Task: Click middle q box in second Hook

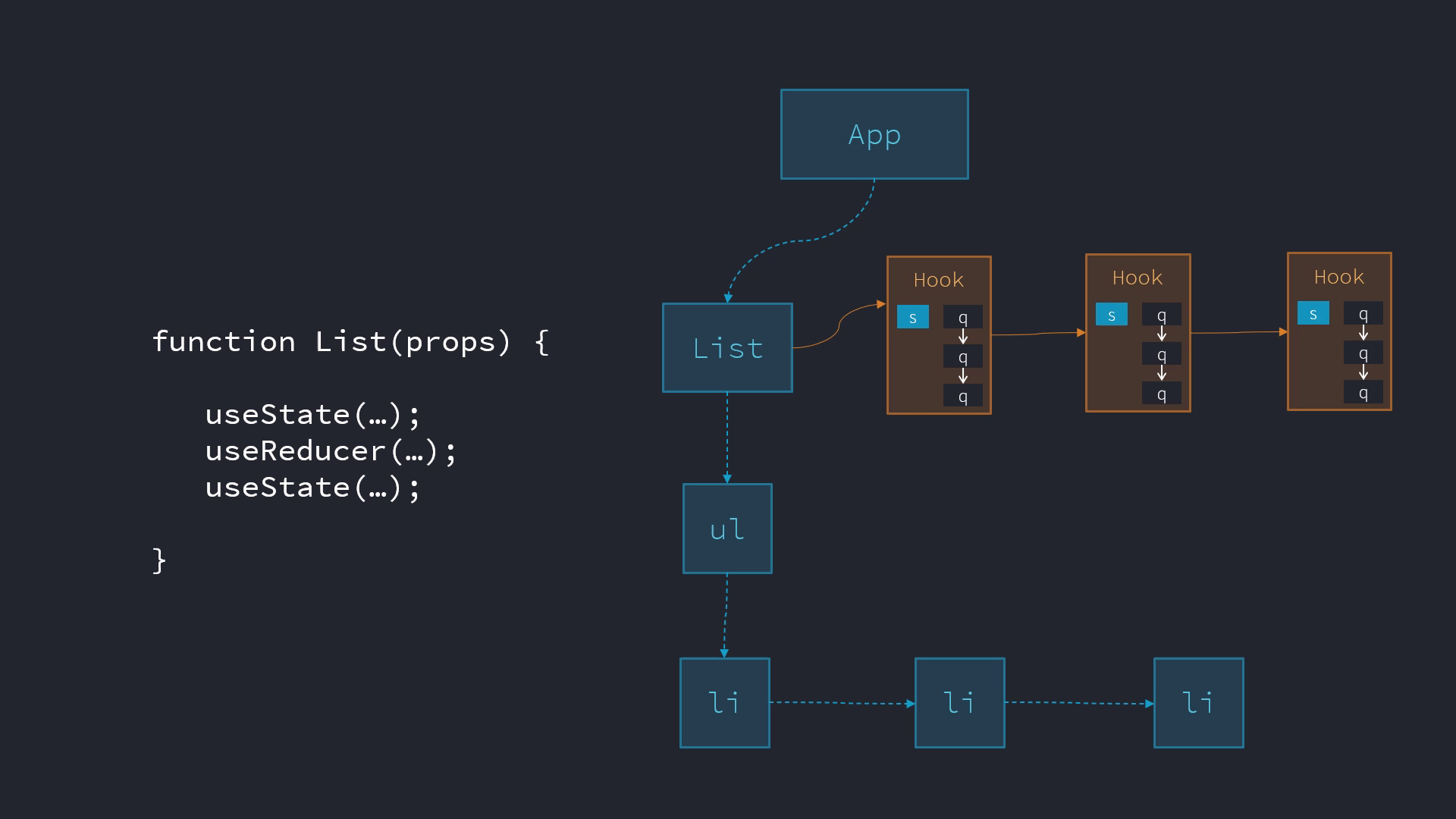Action: pos(1162,354)
